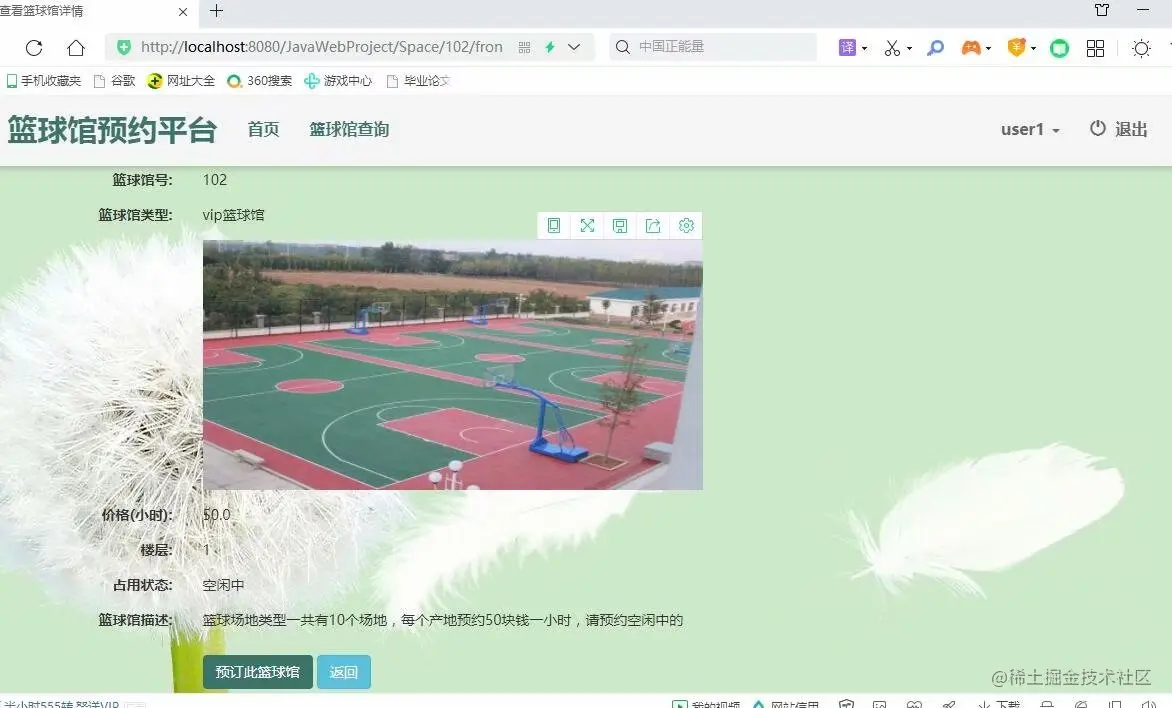Expand the user1 account dropdown
Viewport: 1172px width, 708px height.
[1030, 129]
